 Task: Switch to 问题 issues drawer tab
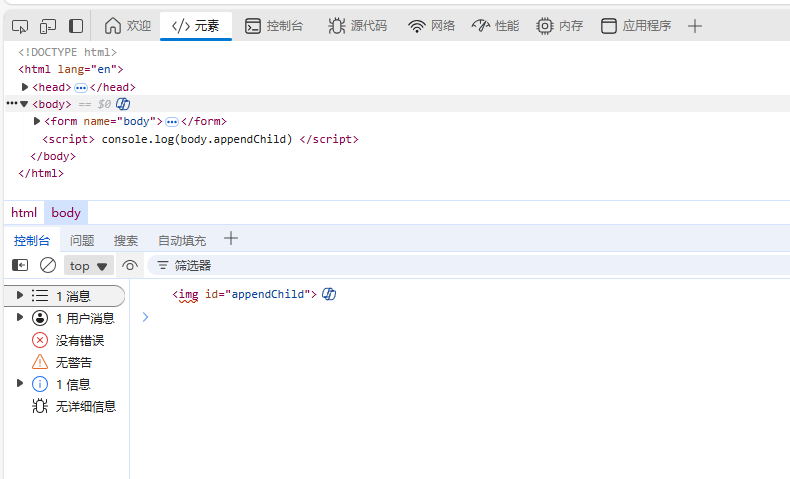click(82, 241)
